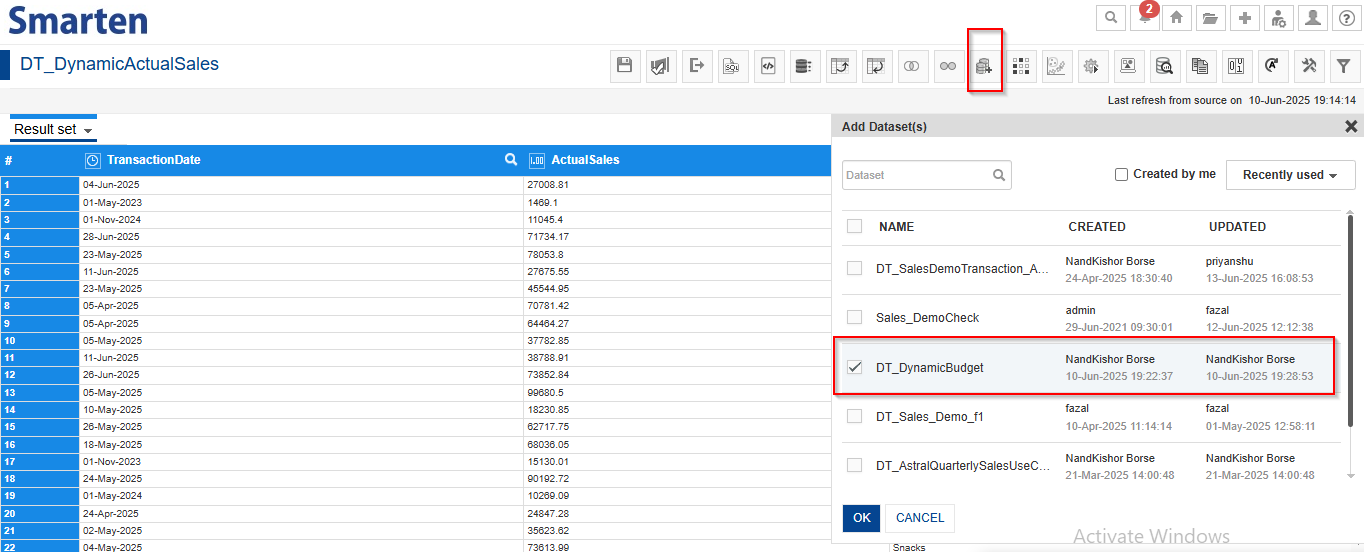
Task: Click the UPDATED column header
Action: (1237, 227)
